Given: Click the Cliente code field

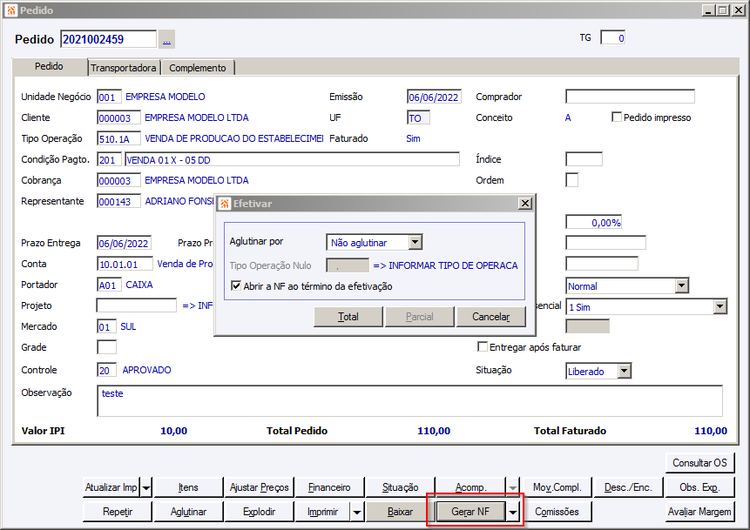Looking at the screenshot, I should tap(119, 118).
